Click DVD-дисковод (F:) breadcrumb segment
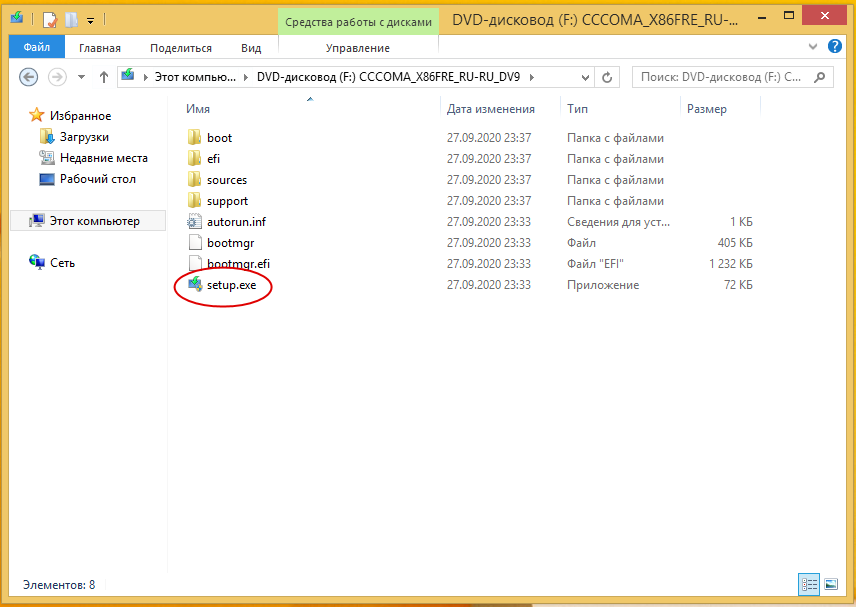 pyautogui.click(x=388, y=77)
